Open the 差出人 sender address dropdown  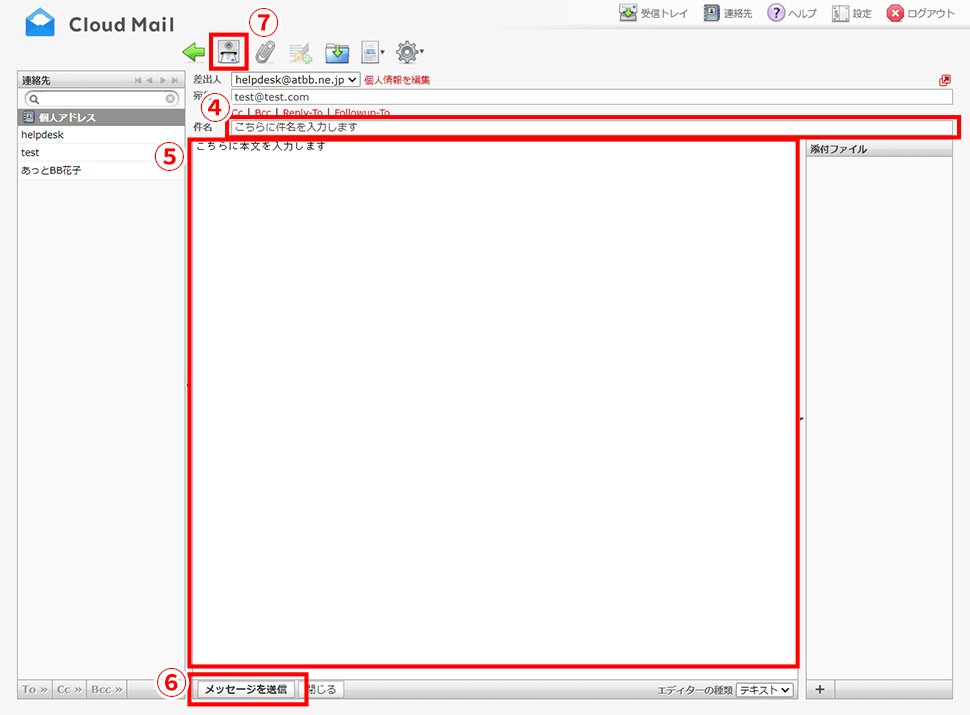tap(295, 80)
